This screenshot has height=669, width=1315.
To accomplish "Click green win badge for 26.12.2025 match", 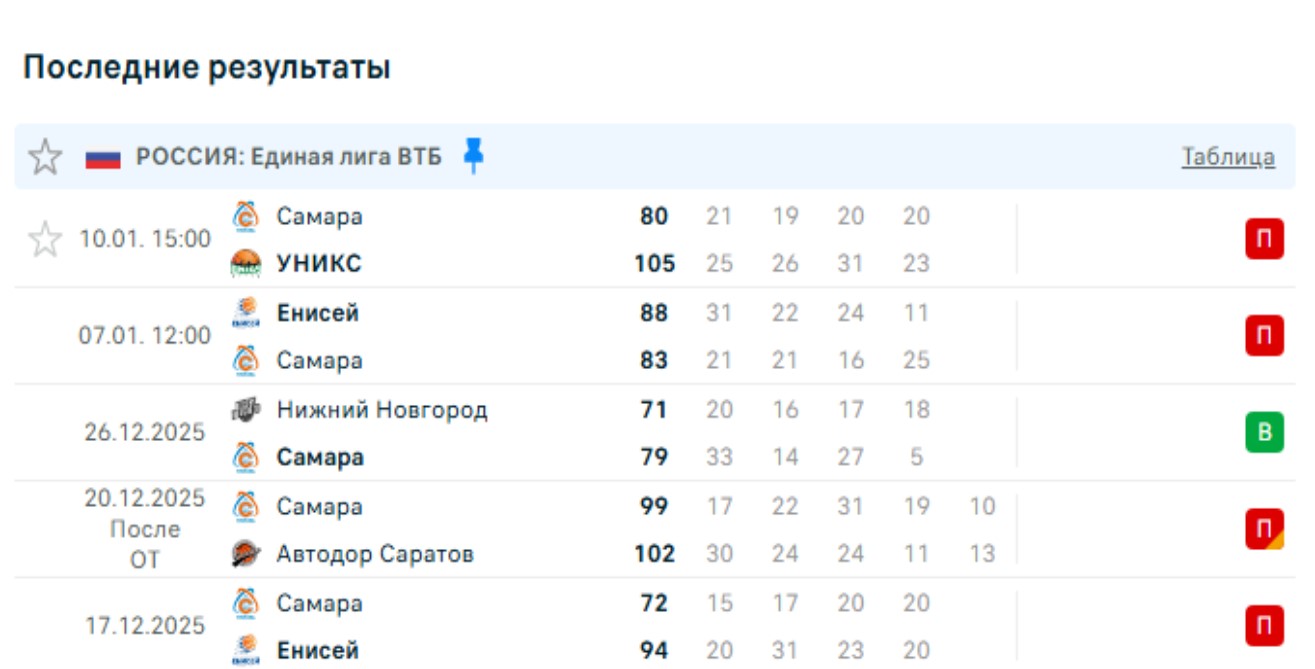I will point(1264,433).
